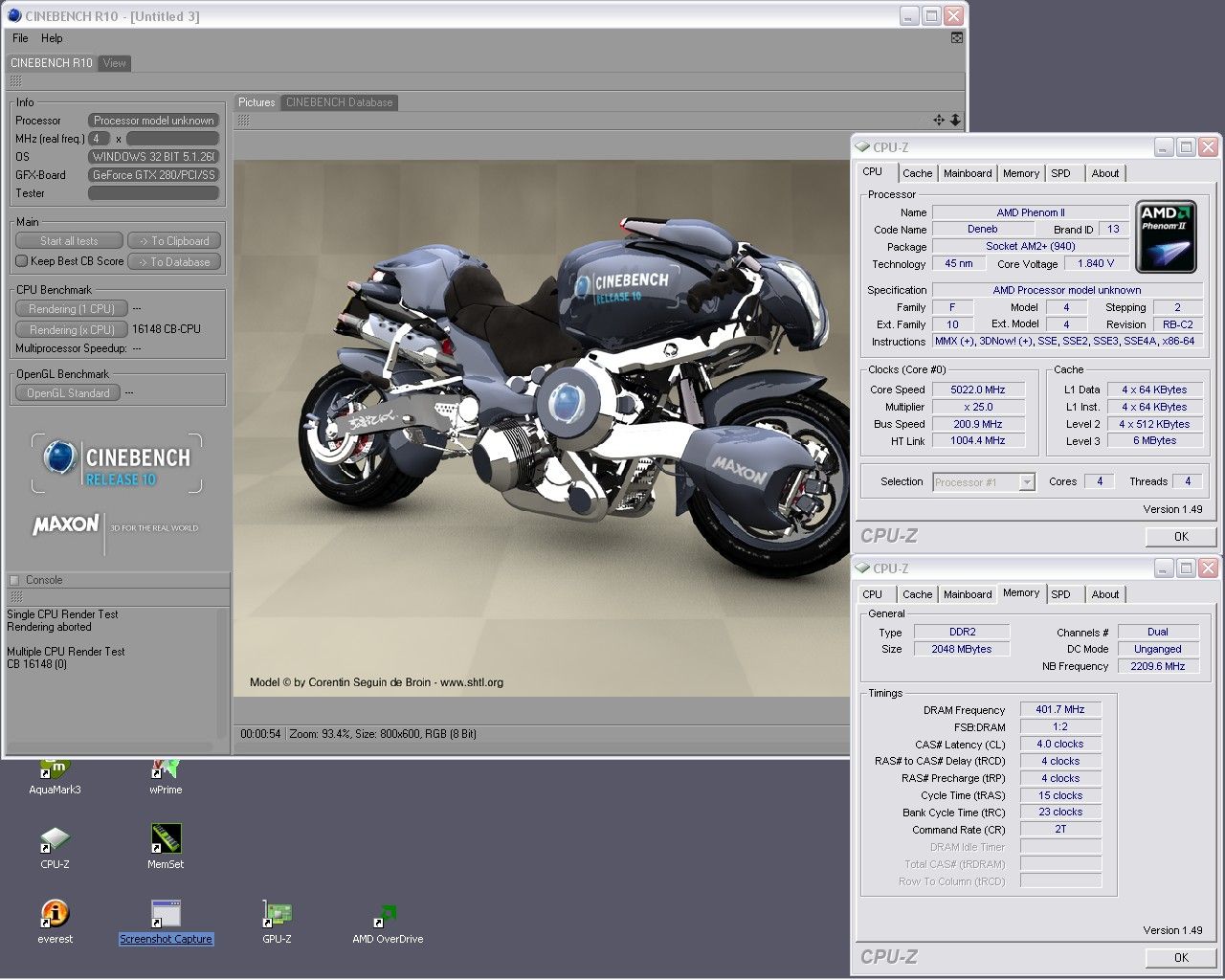Launch CPU-Z desktop icon
Screen dimensions: 1225x980
(55, 848)
